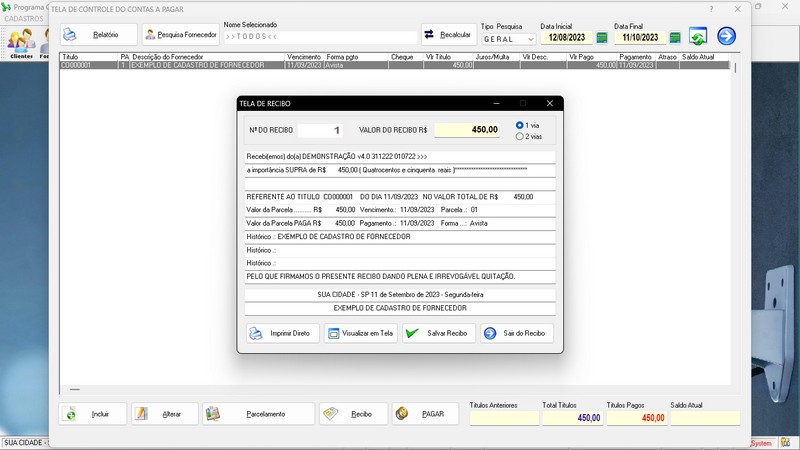This screenshot has width=800, height=450.
Task: Click the Recalcular arrows icon
Action: tap(429, 34)
